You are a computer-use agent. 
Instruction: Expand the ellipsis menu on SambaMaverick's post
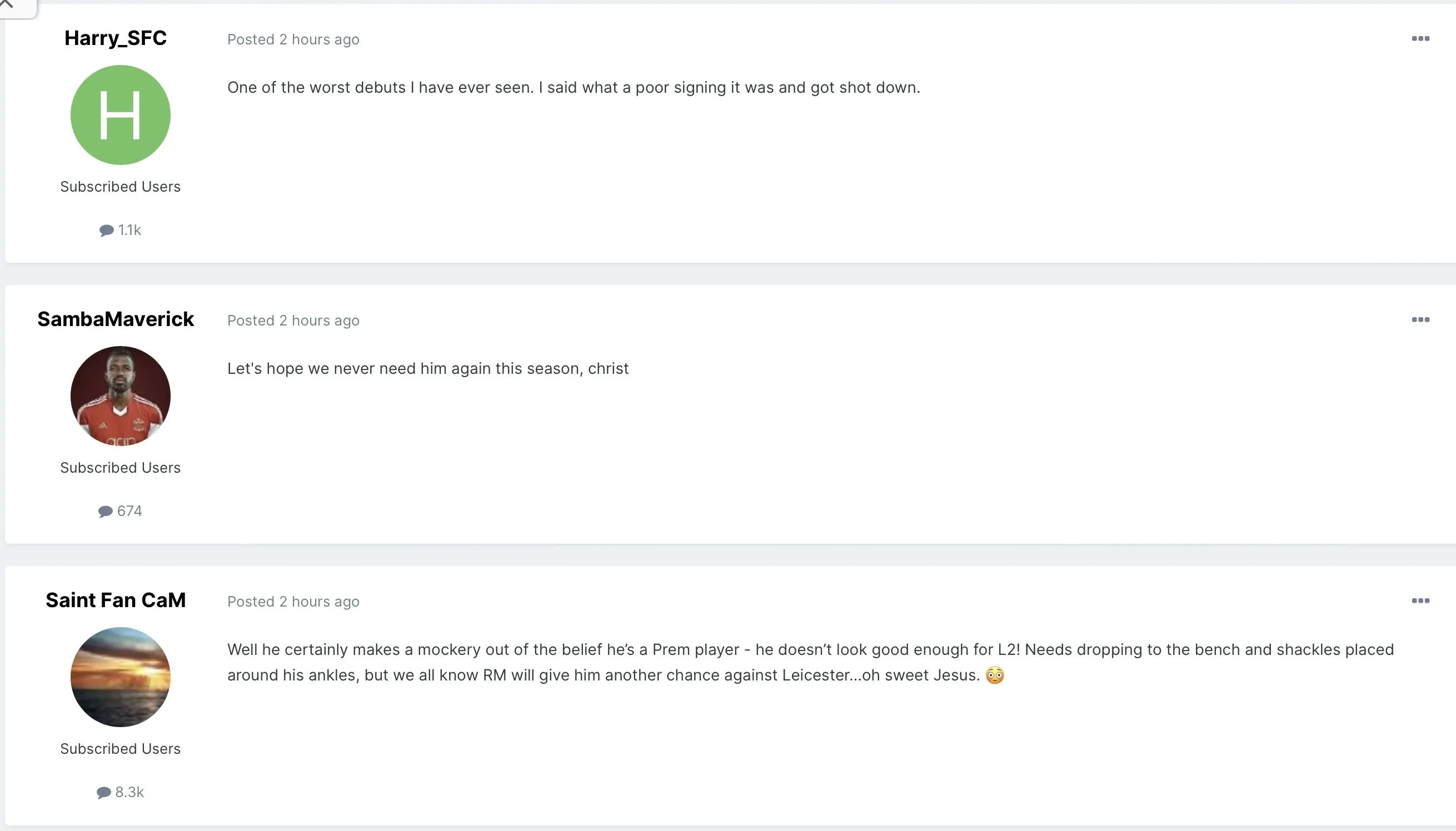point(1420,319)
